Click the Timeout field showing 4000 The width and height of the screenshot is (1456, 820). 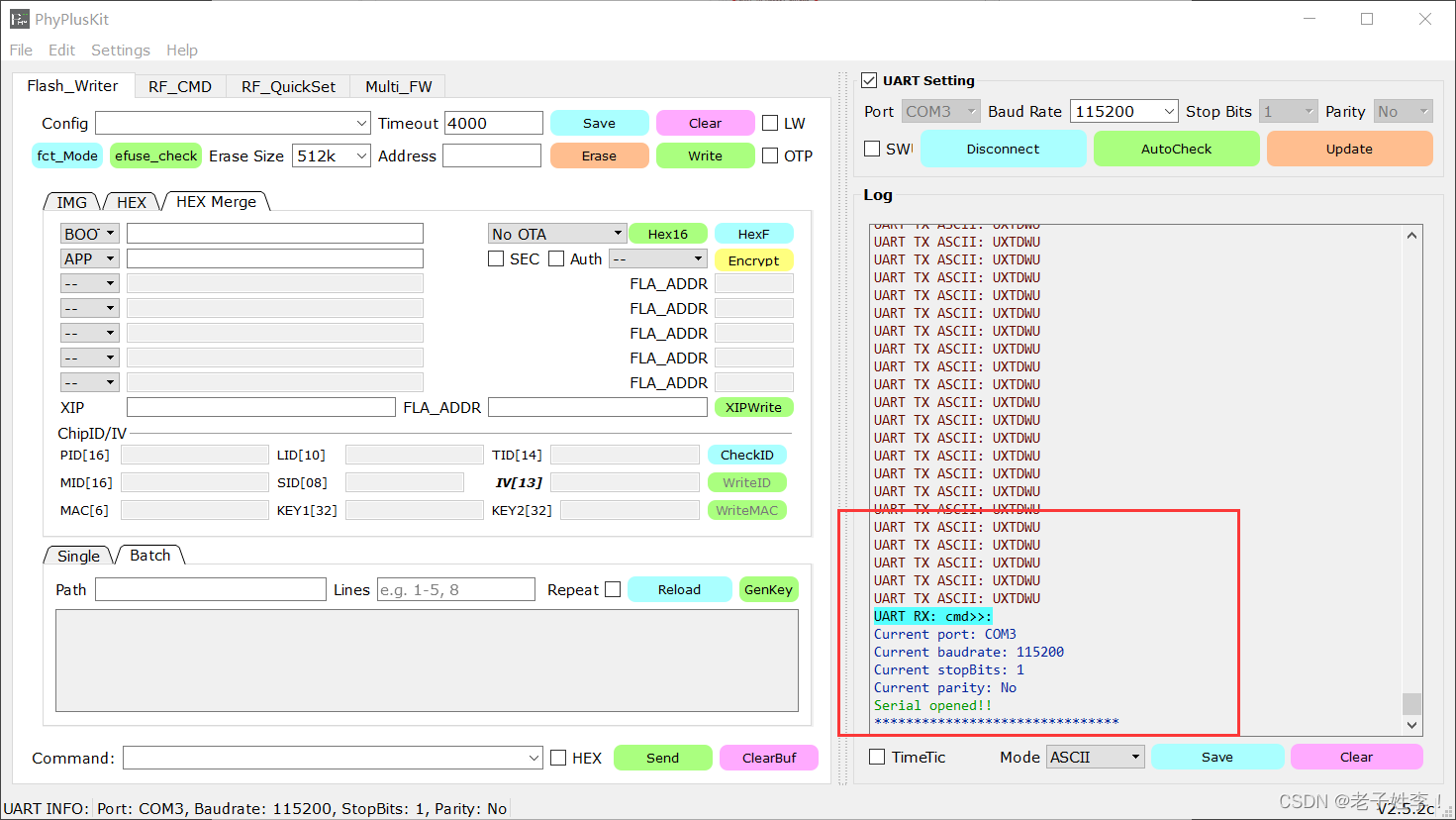(x=494, y=123)
